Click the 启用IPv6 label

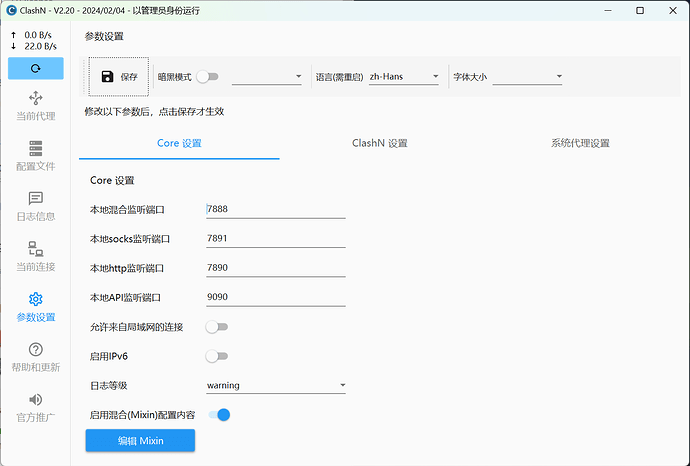click(x=109, y=356)
